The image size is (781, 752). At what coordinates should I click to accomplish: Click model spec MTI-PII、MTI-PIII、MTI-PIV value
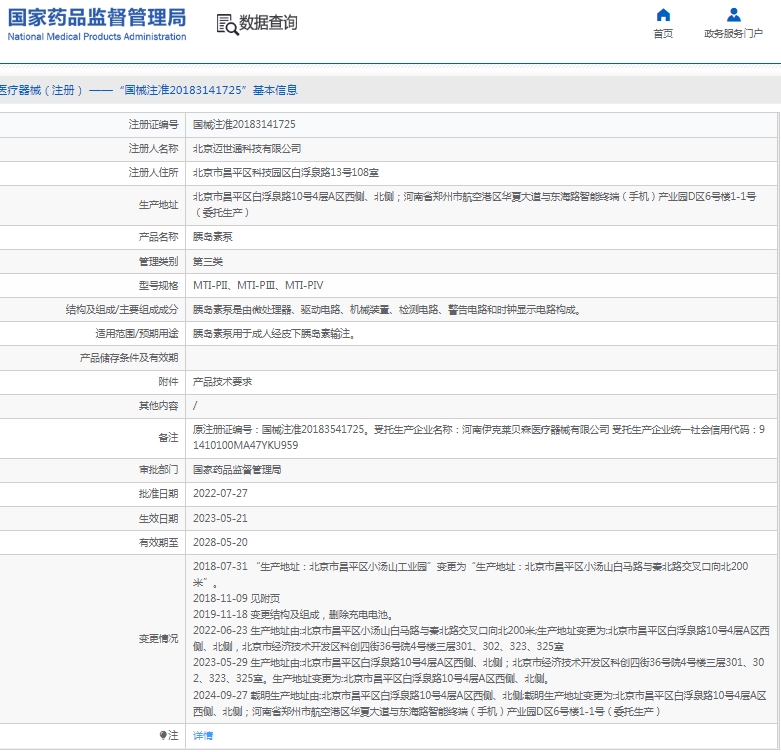[x=258, y=285]
